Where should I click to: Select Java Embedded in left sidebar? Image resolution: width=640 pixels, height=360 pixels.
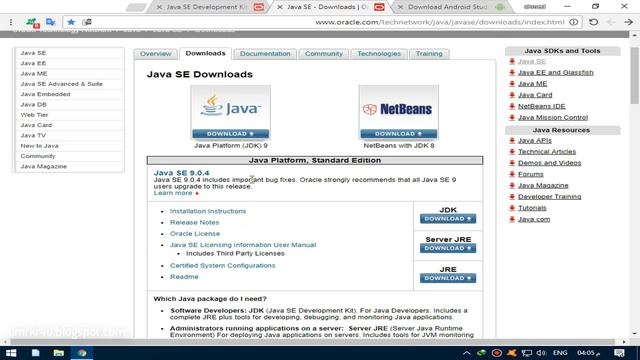pos(69,94)
